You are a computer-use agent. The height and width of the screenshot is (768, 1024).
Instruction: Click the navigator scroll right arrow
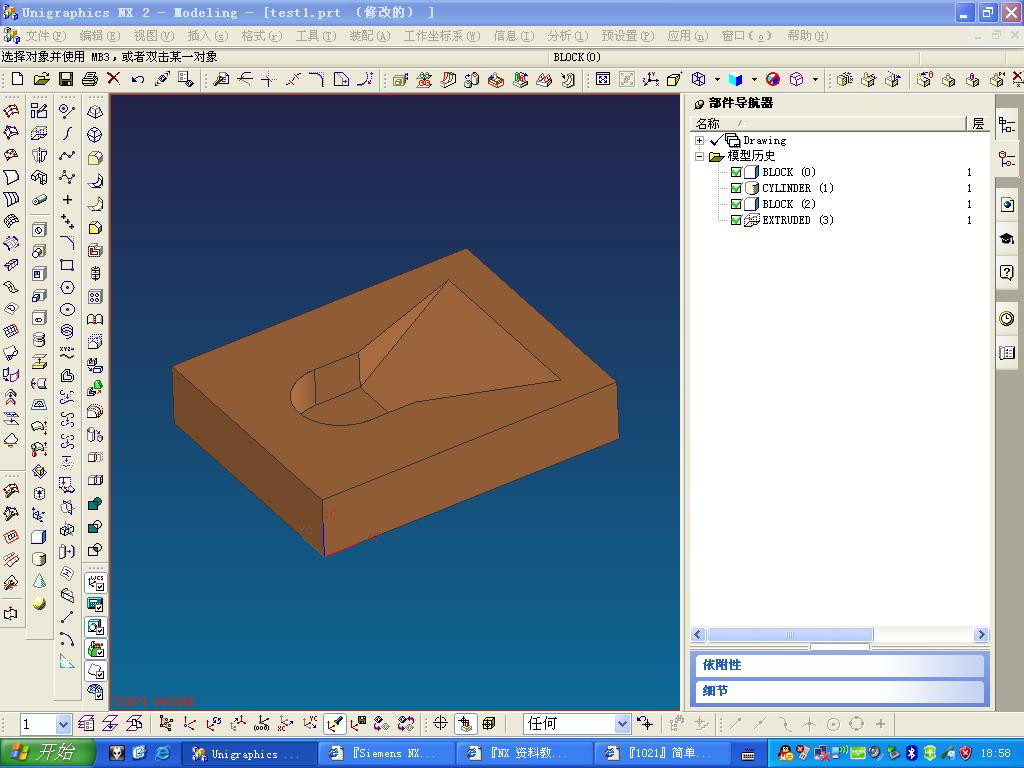click(x=981, y=635)
